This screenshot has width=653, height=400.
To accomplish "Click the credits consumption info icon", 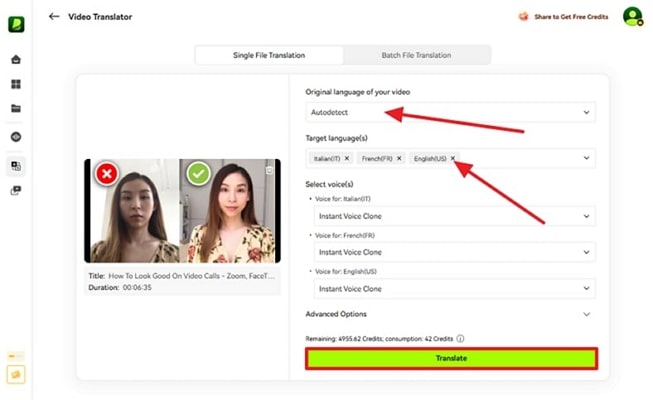I will pos(460,338).
